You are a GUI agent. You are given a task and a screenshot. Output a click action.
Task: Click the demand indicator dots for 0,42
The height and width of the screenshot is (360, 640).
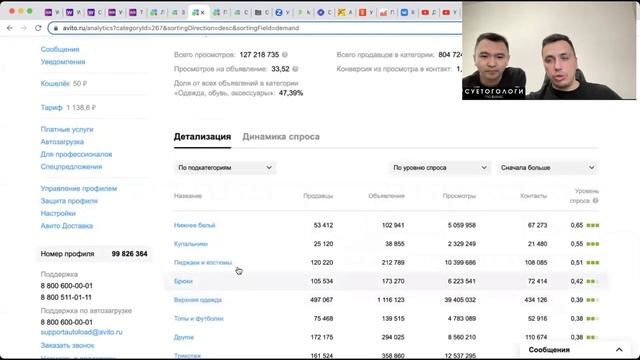coord(593,281)
